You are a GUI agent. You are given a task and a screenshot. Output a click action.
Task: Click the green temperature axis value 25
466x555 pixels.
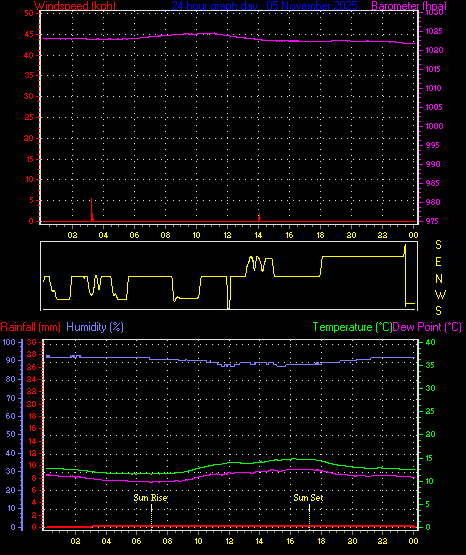click(x=430, y=412)
